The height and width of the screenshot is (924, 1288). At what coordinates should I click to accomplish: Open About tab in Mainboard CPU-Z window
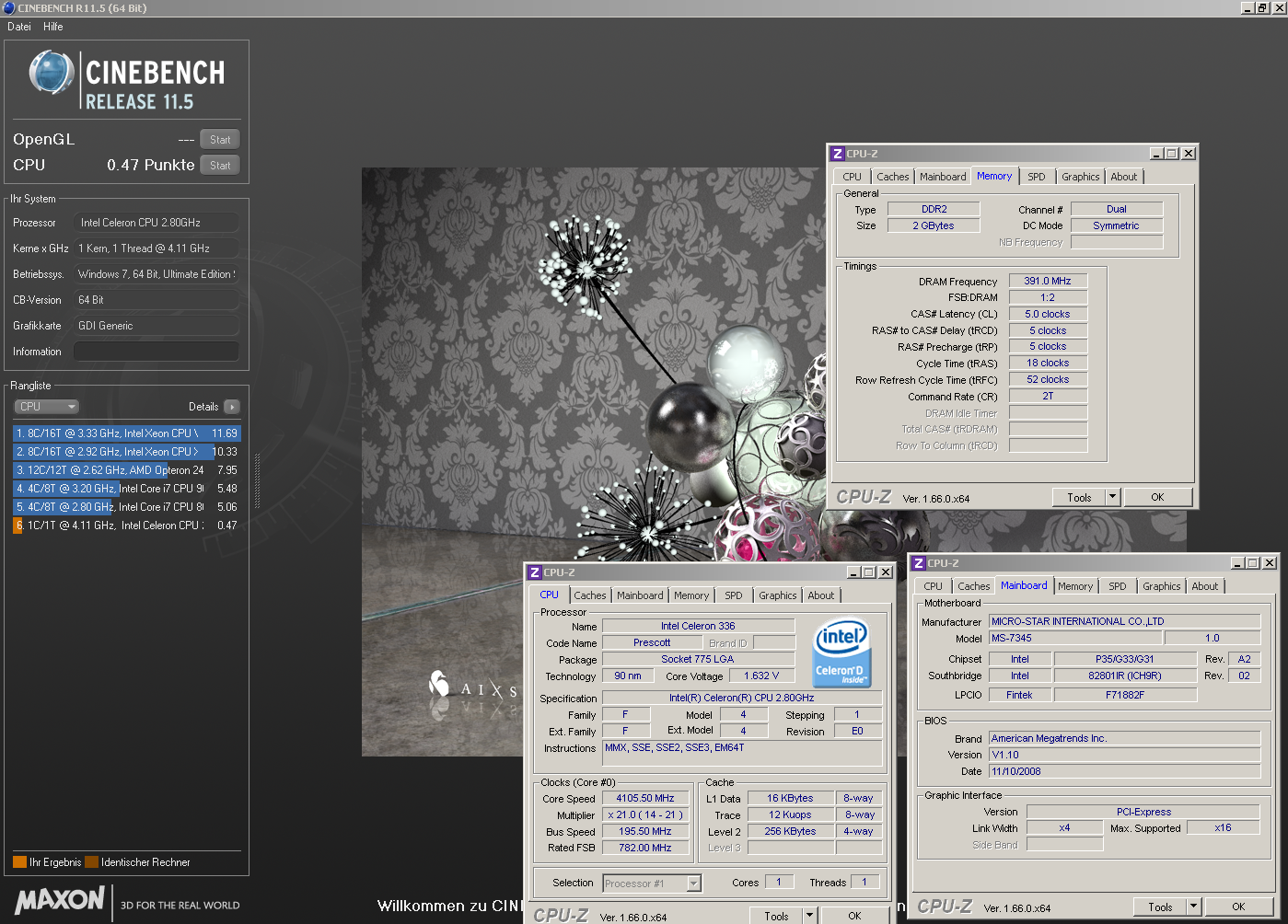(1204, 586)
